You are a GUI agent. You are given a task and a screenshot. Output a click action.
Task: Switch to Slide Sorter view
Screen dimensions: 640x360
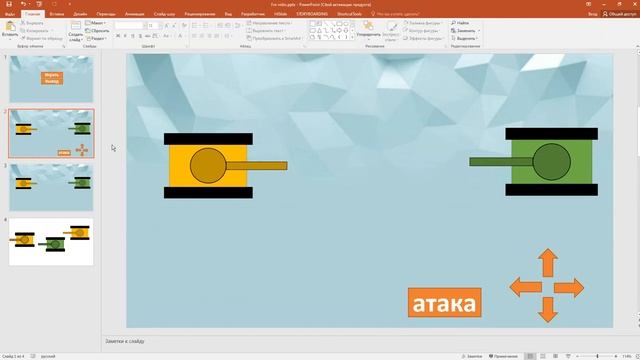[542, 356]
